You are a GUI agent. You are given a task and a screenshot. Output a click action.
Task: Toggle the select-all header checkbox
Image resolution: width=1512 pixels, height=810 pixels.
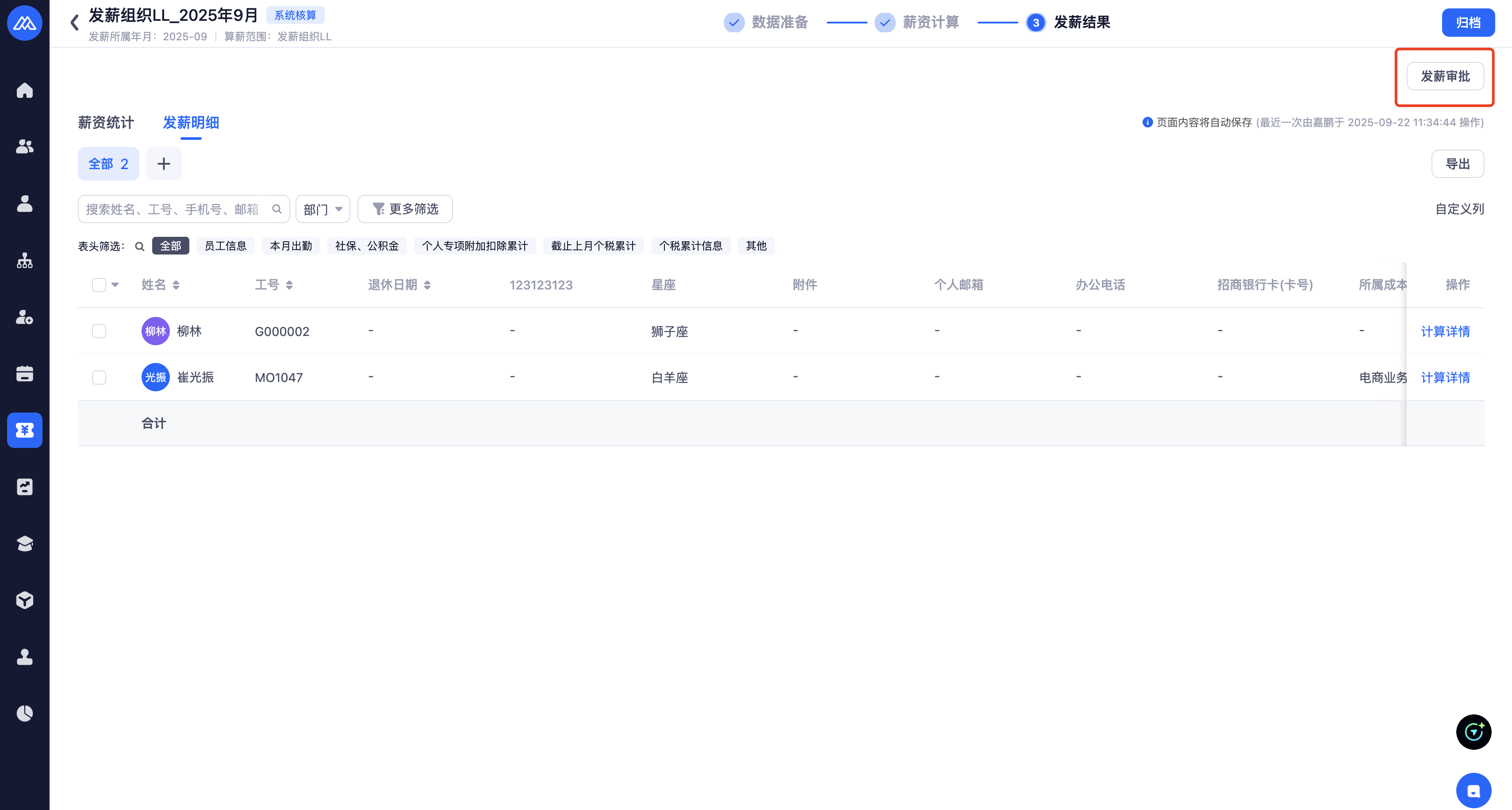pos(99,285)
